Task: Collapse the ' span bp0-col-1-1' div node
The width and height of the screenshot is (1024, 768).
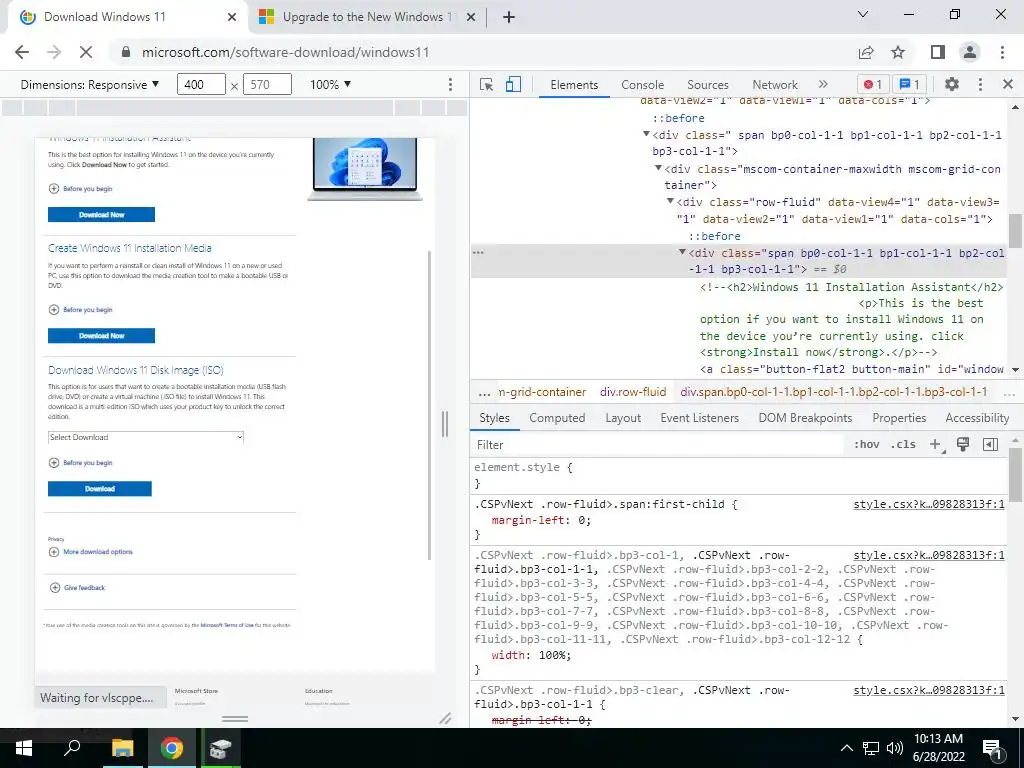Action: point(646,134)
